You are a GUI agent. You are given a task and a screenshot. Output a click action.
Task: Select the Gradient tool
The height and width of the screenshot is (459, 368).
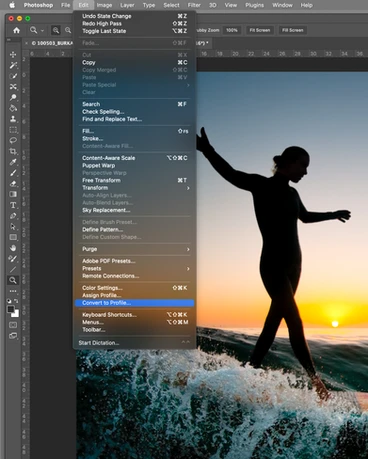coord(13,194)
